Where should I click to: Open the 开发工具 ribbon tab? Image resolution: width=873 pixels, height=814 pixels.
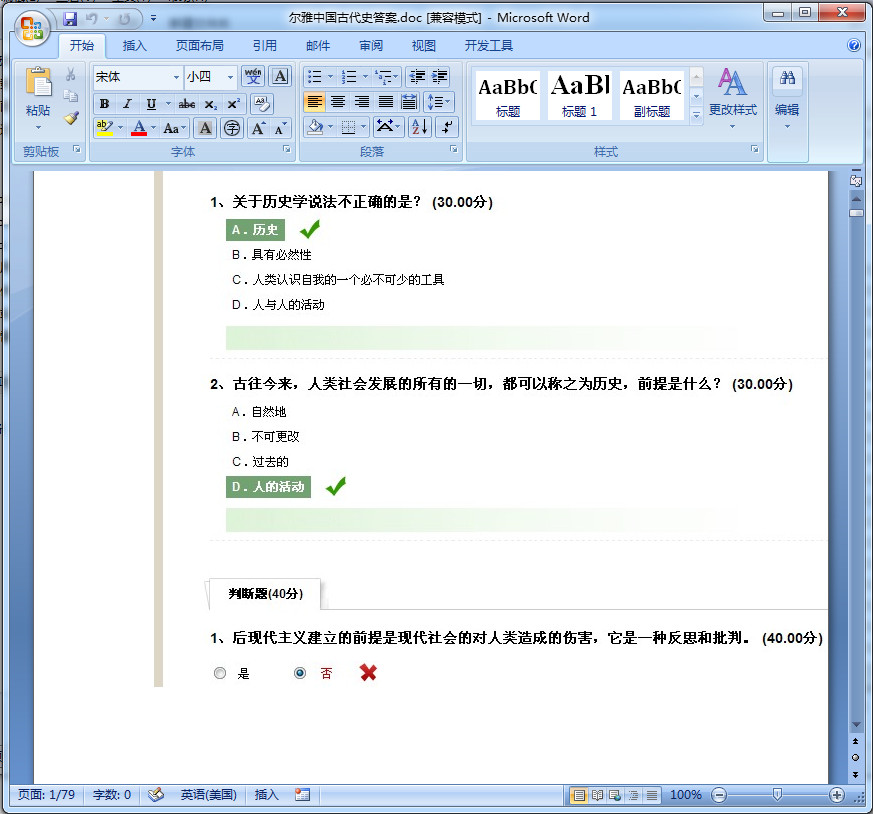[488, 46]
